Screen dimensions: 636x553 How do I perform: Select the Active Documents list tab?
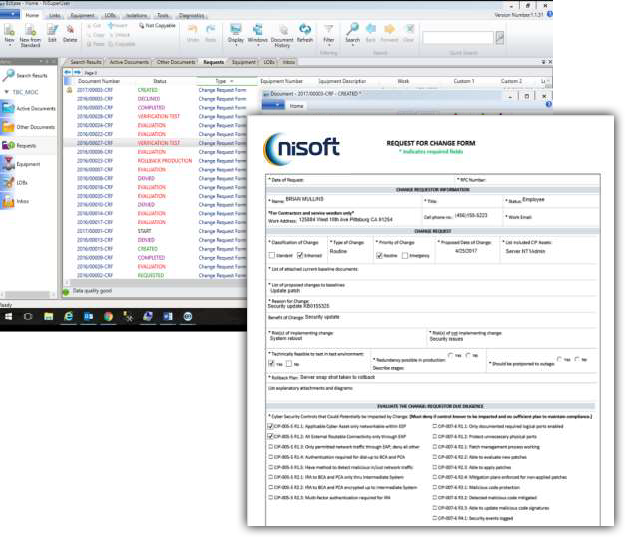coord(129,62)
